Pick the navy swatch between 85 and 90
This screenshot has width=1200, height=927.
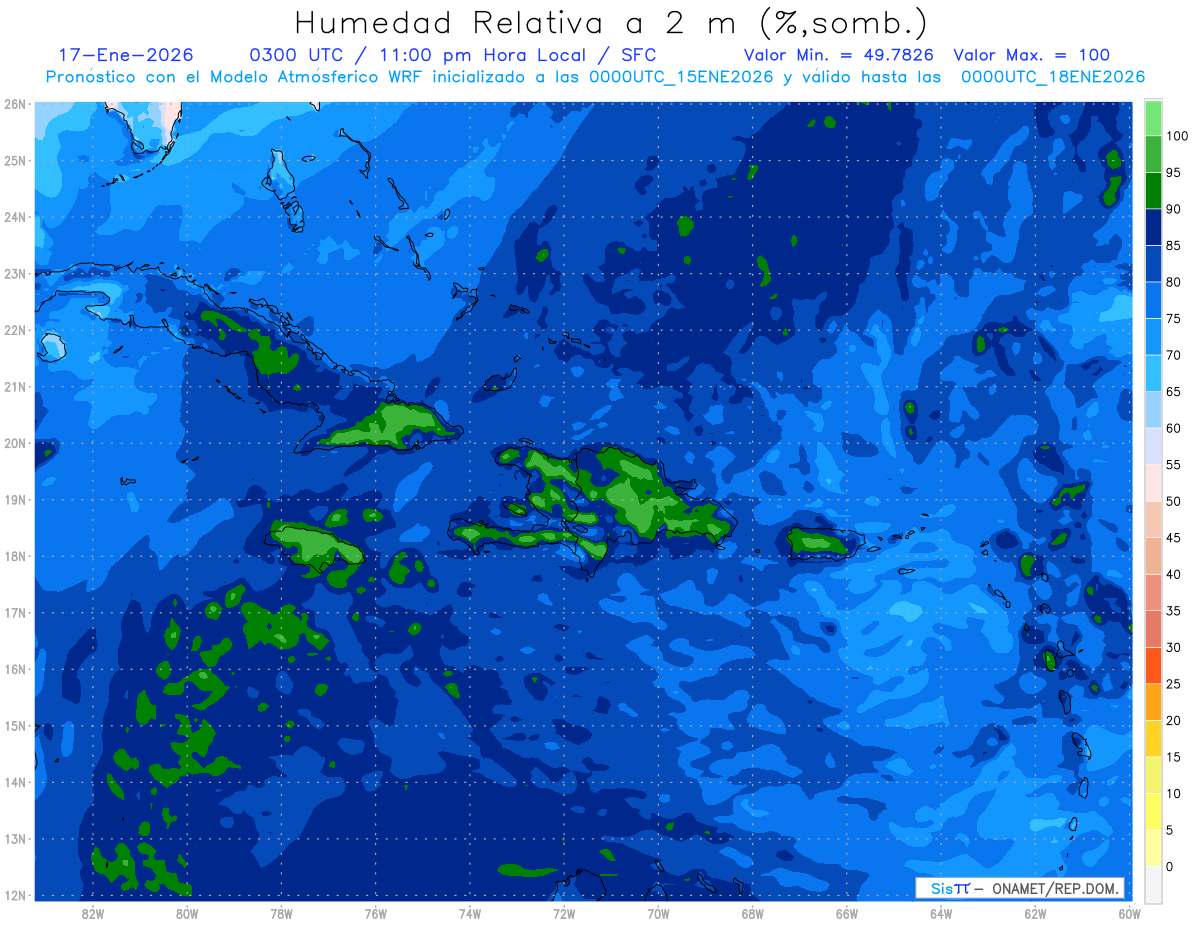tap(1152, 227)
